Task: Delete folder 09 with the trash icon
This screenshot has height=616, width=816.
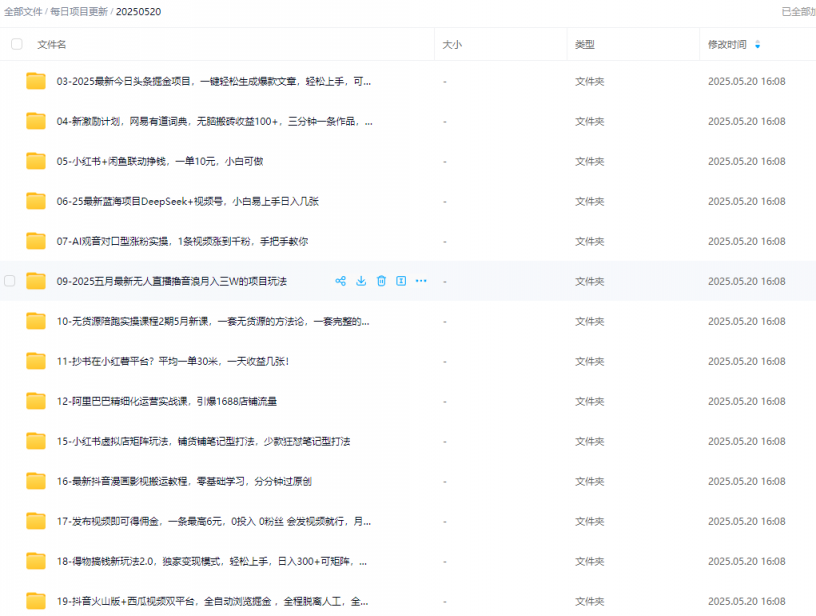Action: pos(381,281)
